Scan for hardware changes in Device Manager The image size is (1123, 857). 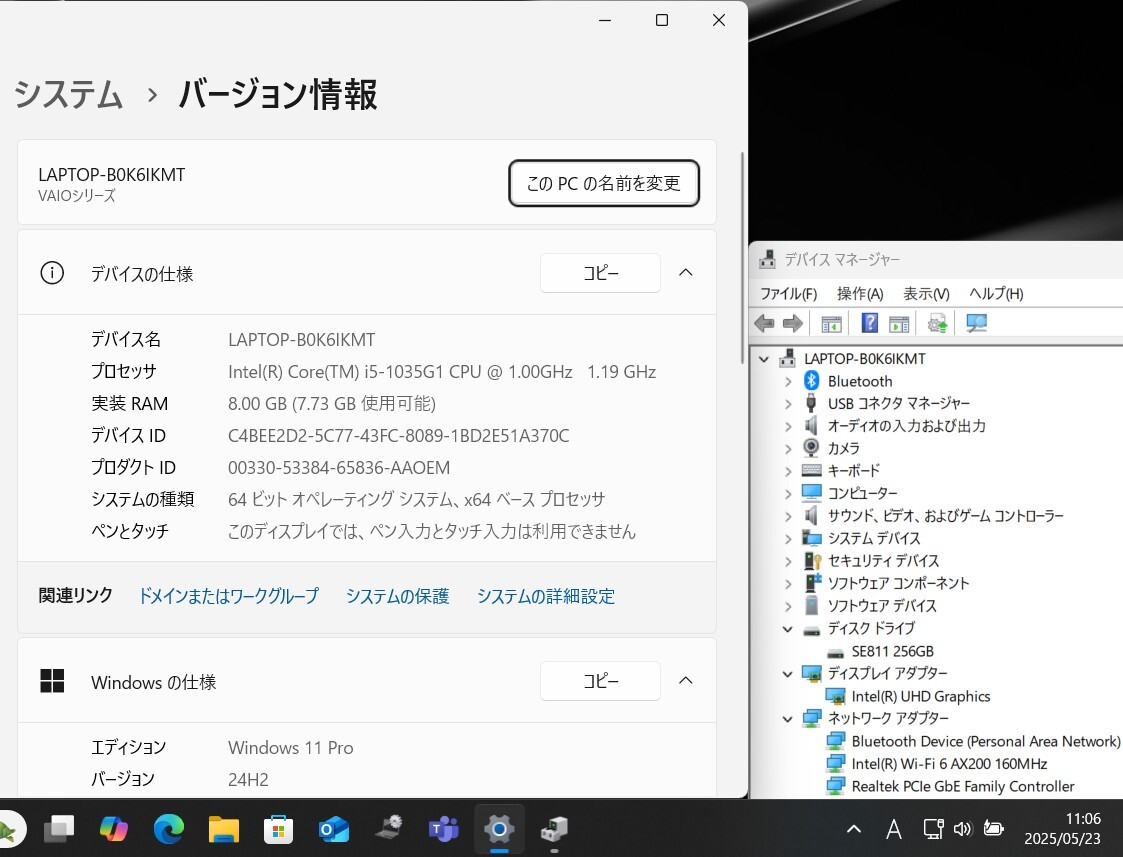[976, 324]
